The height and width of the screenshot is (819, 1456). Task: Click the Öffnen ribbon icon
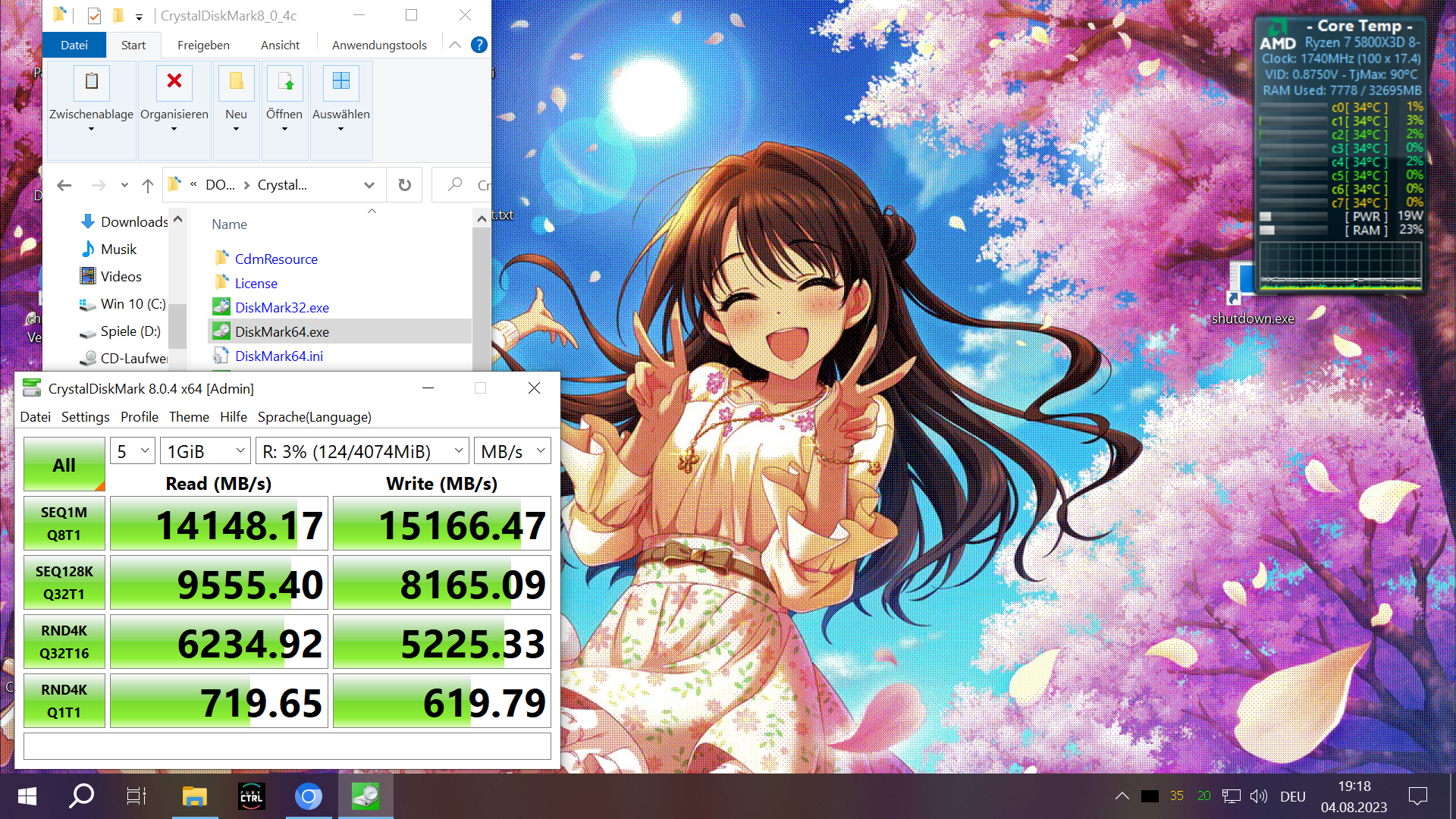point(284,82)
